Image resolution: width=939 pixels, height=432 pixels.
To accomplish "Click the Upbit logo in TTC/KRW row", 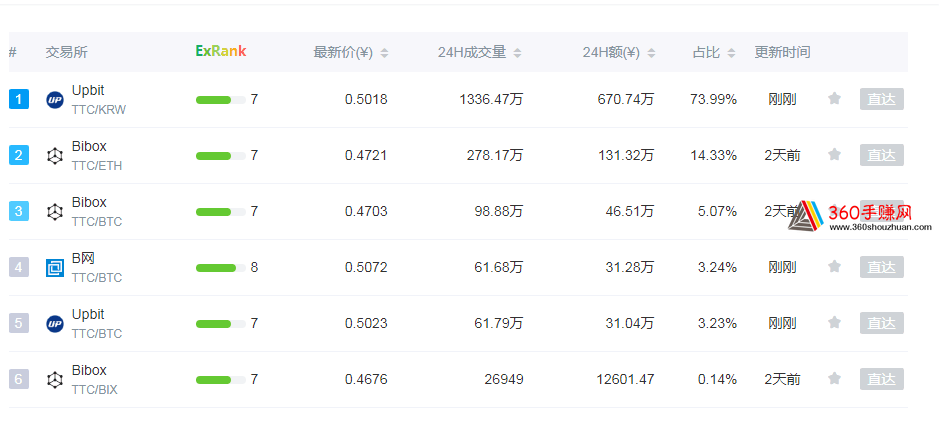I will pos(54,99).
